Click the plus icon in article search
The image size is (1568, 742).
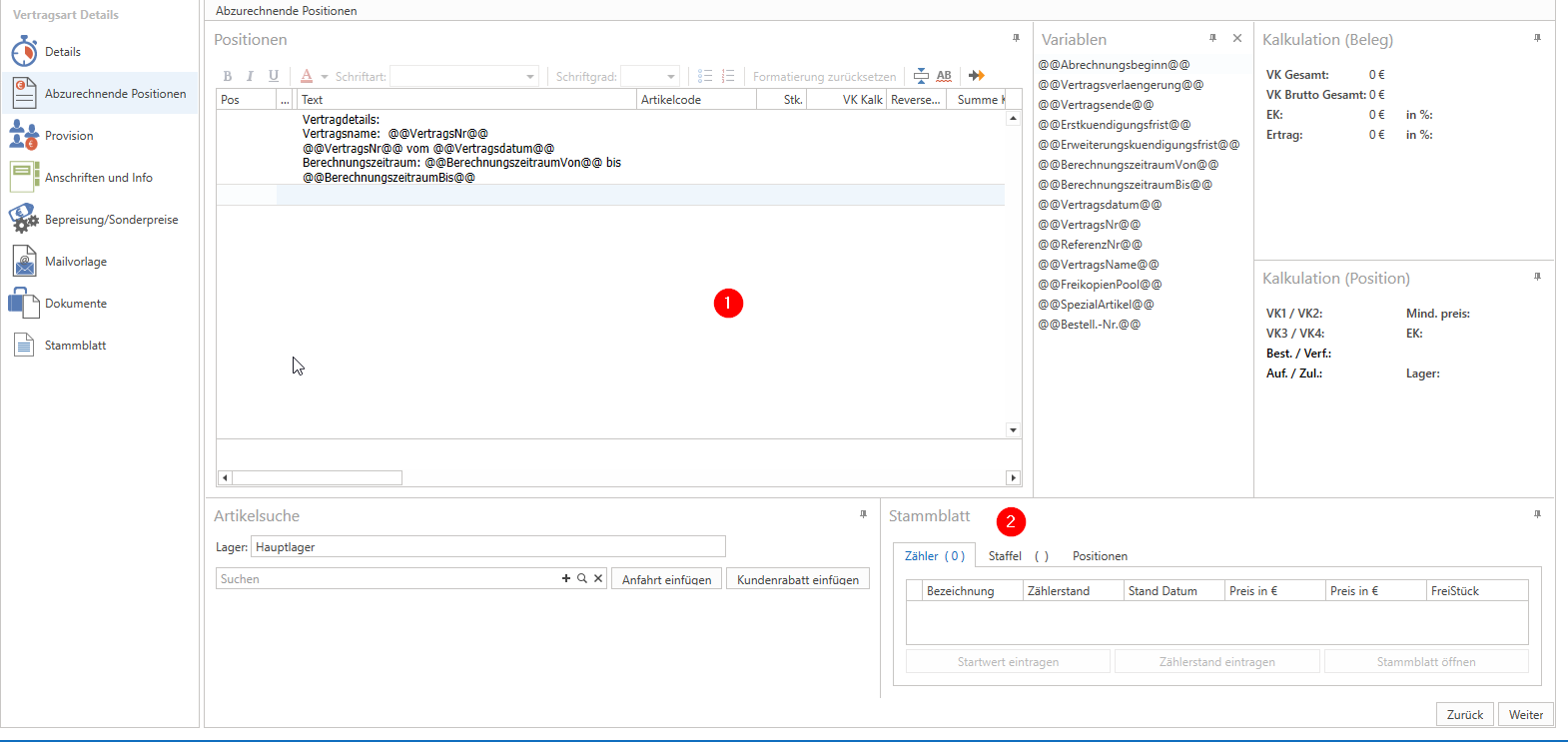click(x=566, y=578)
